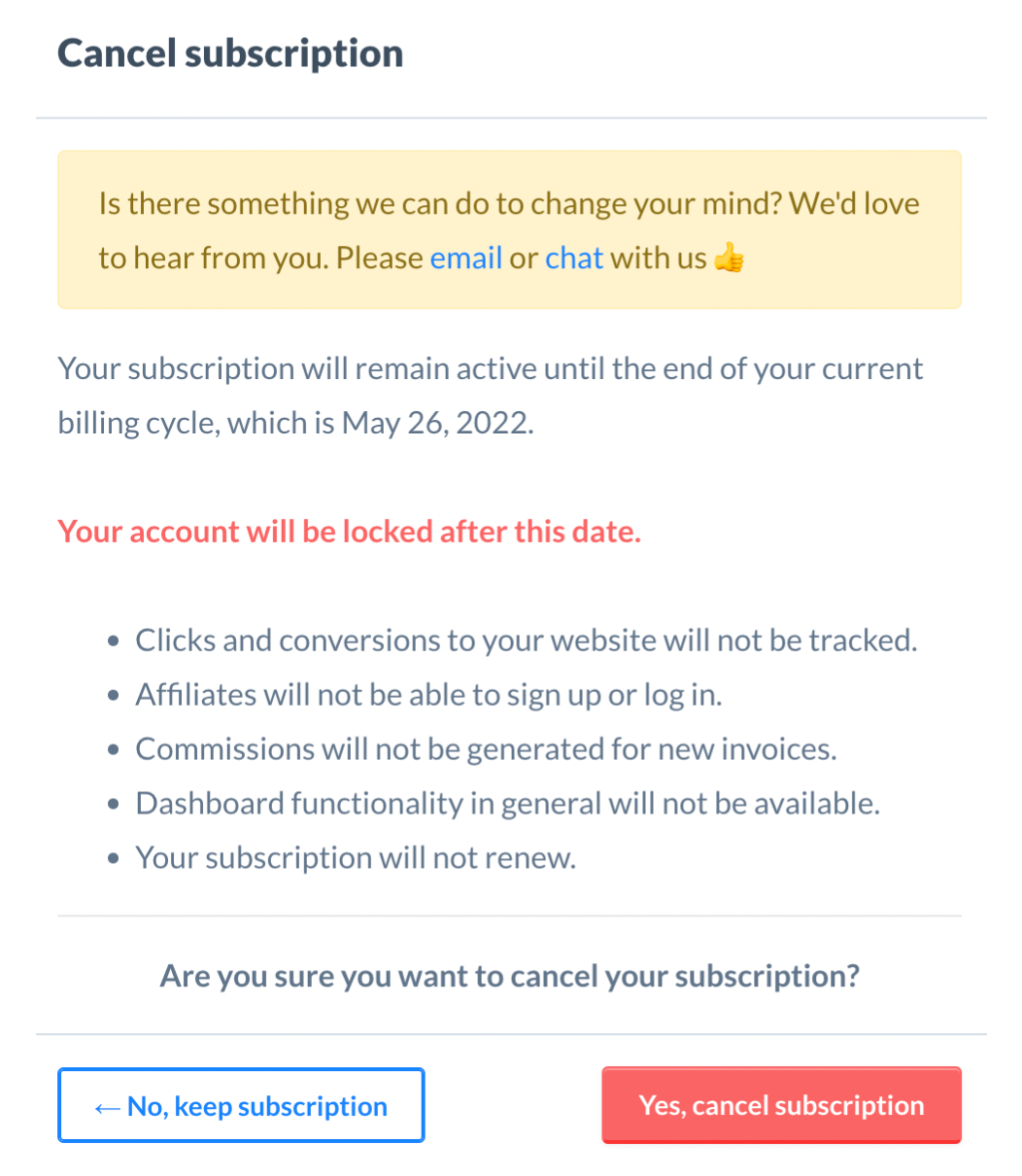The image size is (1022, 1176).
Task: Click the thumbs-up emoji in the yellow notice
Action: coord(729,259)
